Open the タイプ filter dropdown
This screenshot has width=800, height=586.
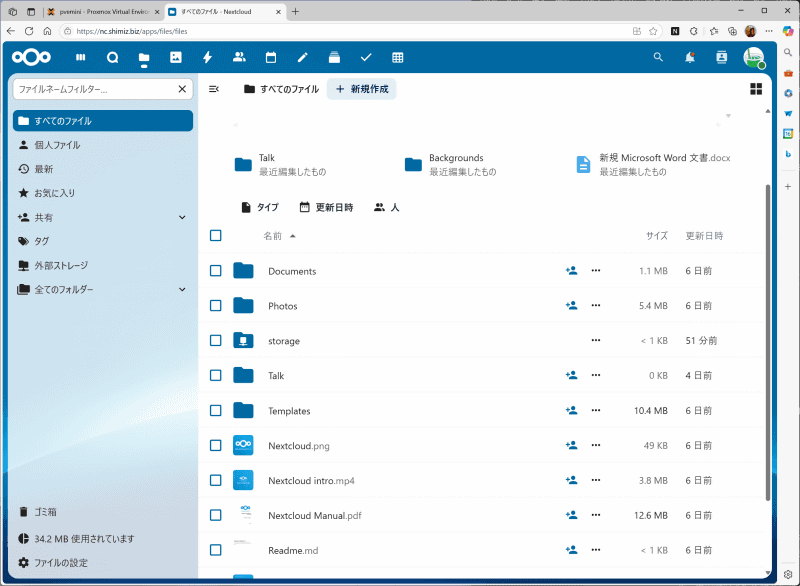tap(260, 207)
